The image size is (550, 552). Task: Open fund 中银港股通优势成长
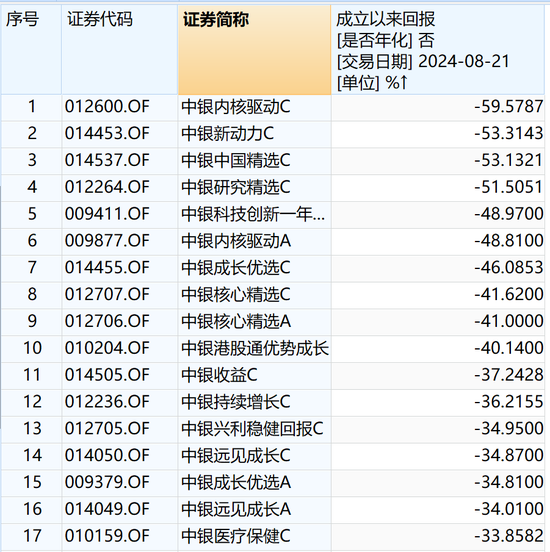point(255,348)
